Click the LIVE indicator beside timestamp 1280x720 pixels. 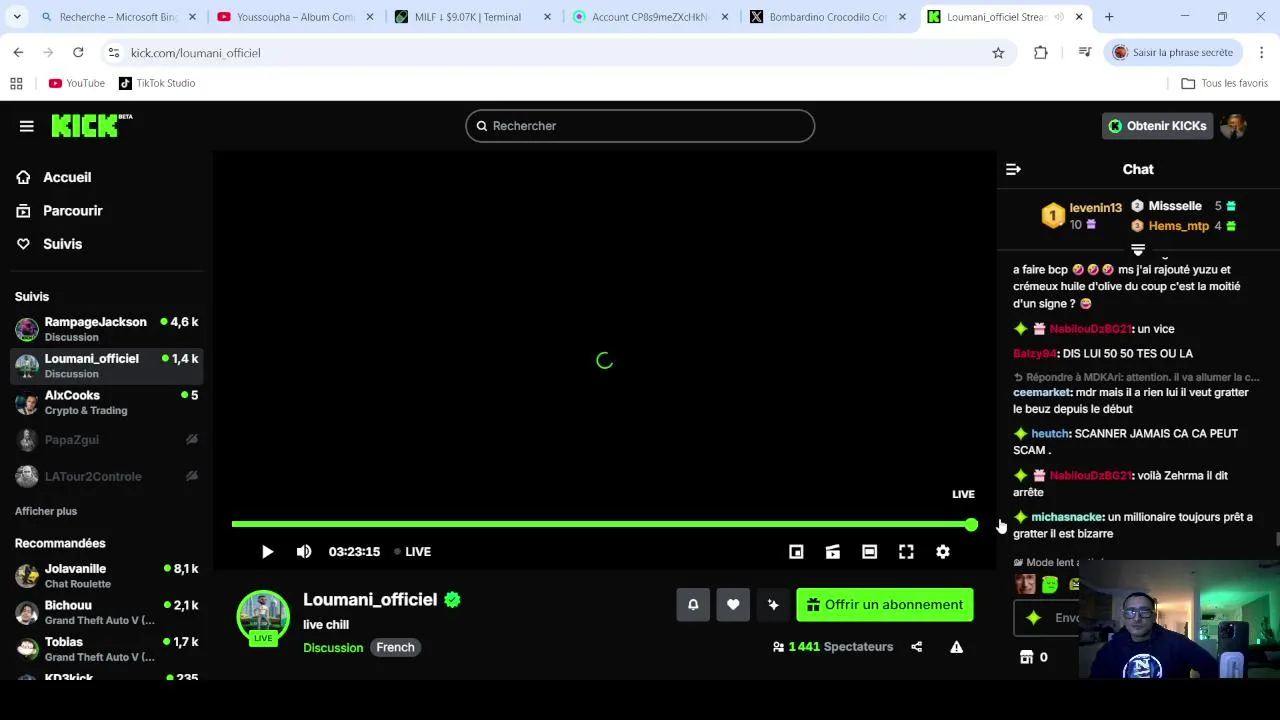click(x=412, y=552)
